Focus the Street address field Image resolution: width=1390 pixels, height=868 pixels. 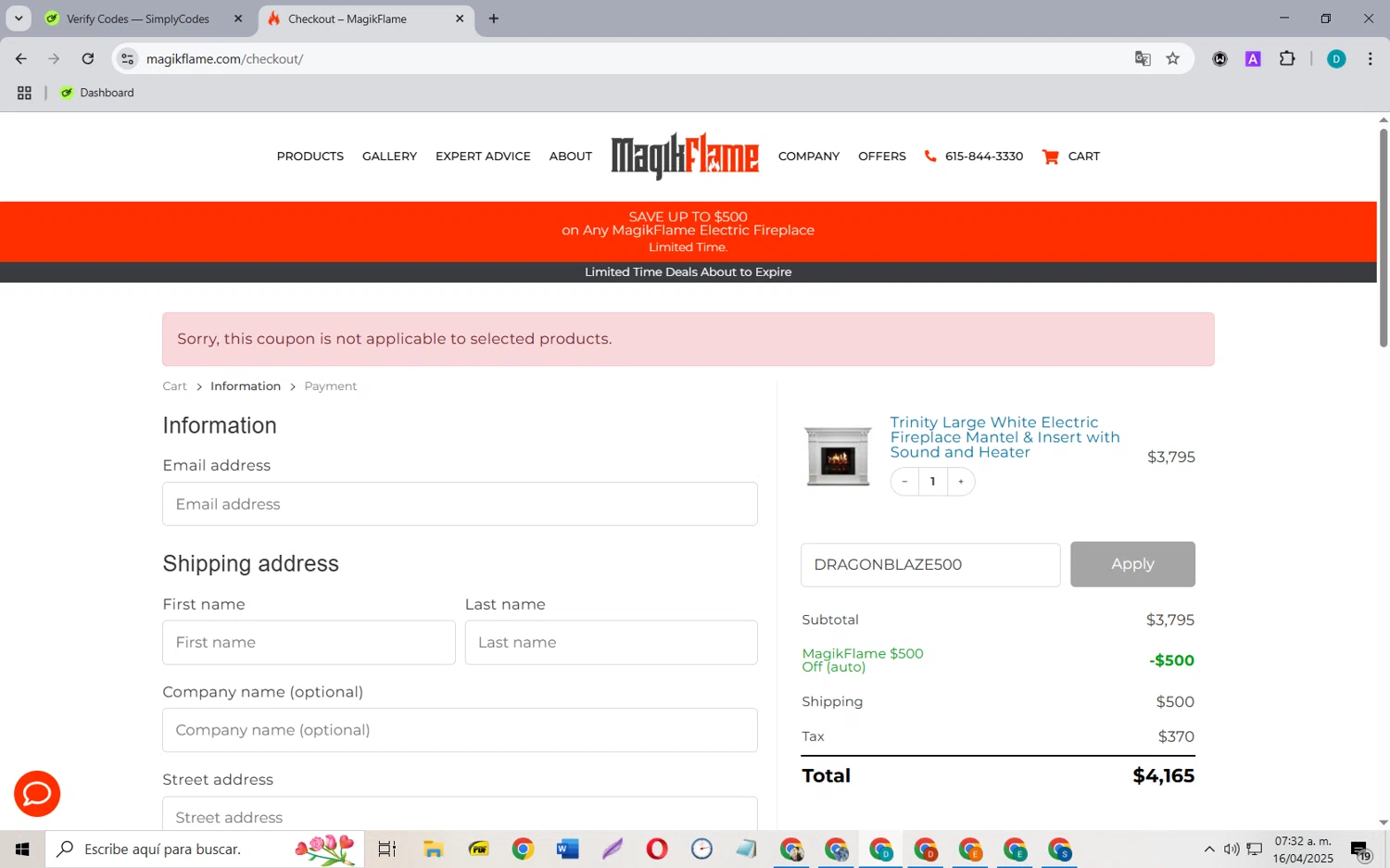point(460,813)
